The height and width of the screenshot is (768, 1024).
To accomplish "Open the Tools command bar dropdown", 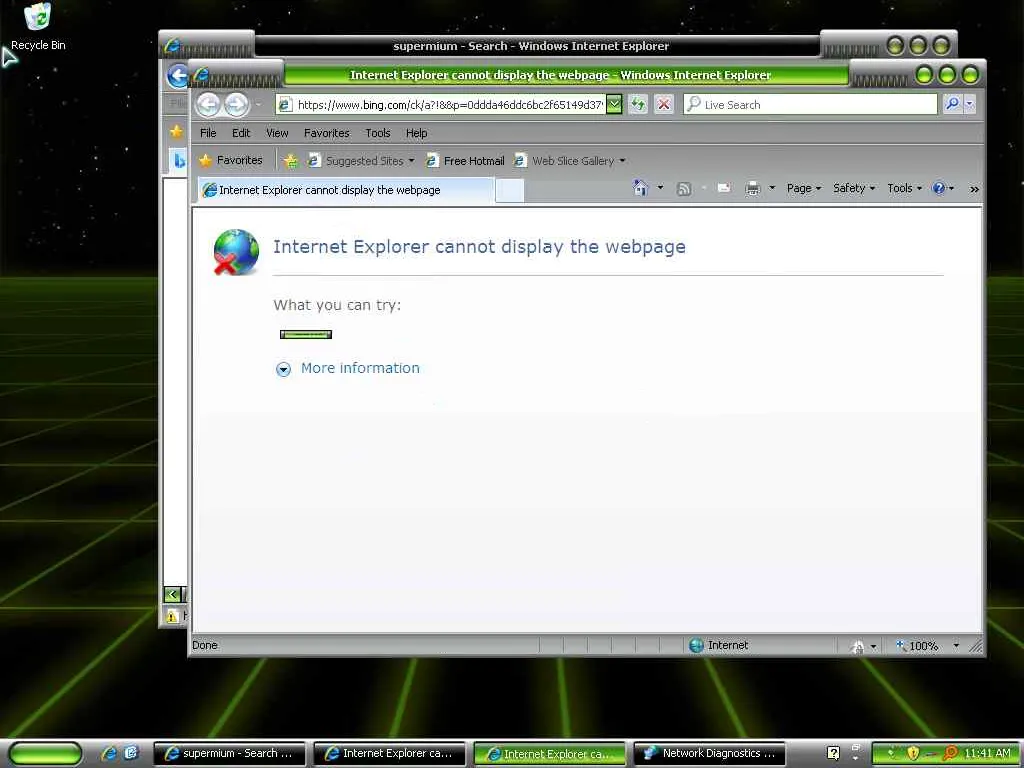I will tap(904, 188).
